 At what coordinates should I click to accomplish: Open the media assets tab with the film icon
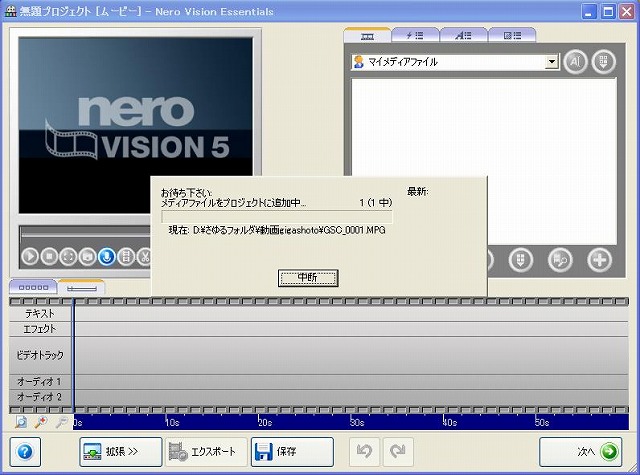point(367,36)
